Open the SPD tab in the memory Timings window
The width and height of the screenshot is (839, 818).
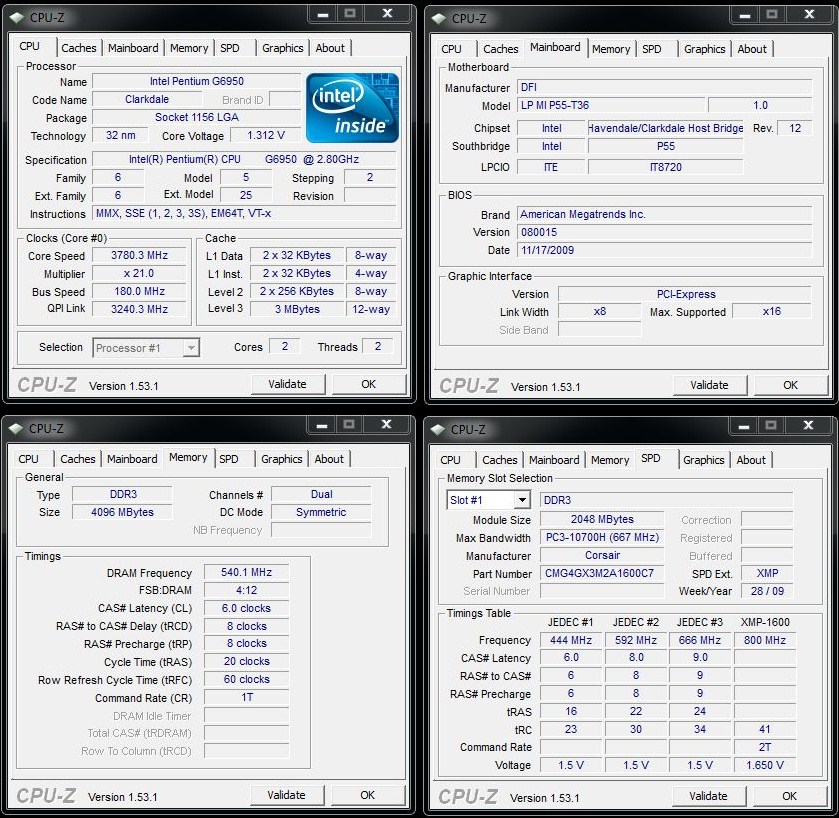pyautogui.click(x=229, y=459)
